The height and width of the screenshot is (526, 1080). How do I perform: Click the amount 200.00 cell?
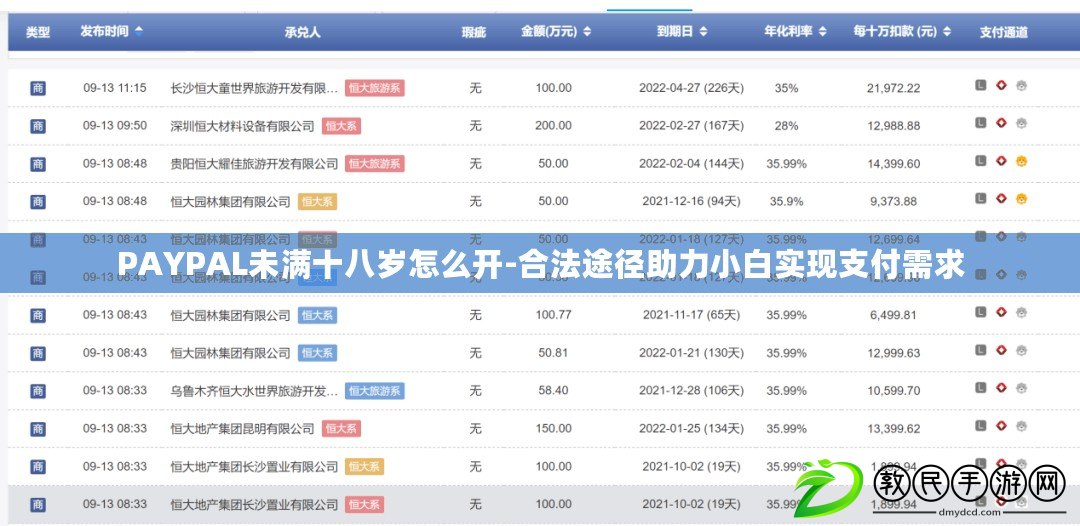pos(553,126)
